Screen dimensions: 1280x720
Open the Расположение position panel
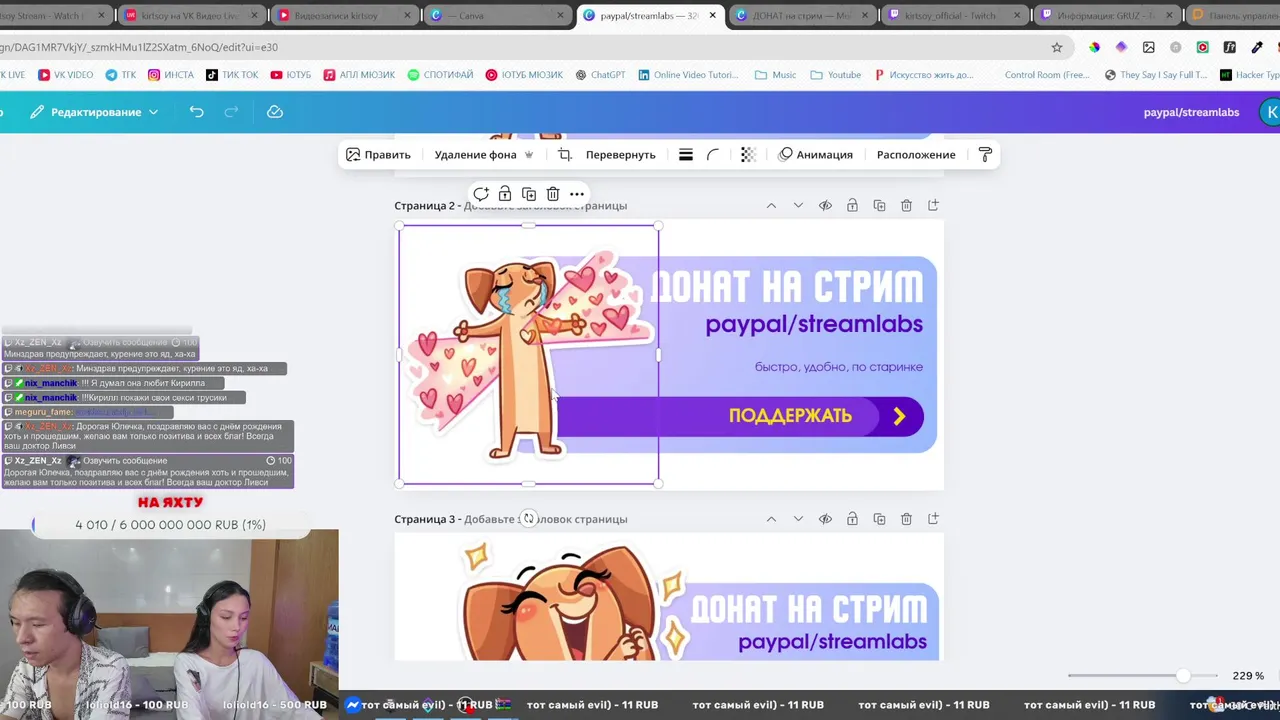[916, 155]
